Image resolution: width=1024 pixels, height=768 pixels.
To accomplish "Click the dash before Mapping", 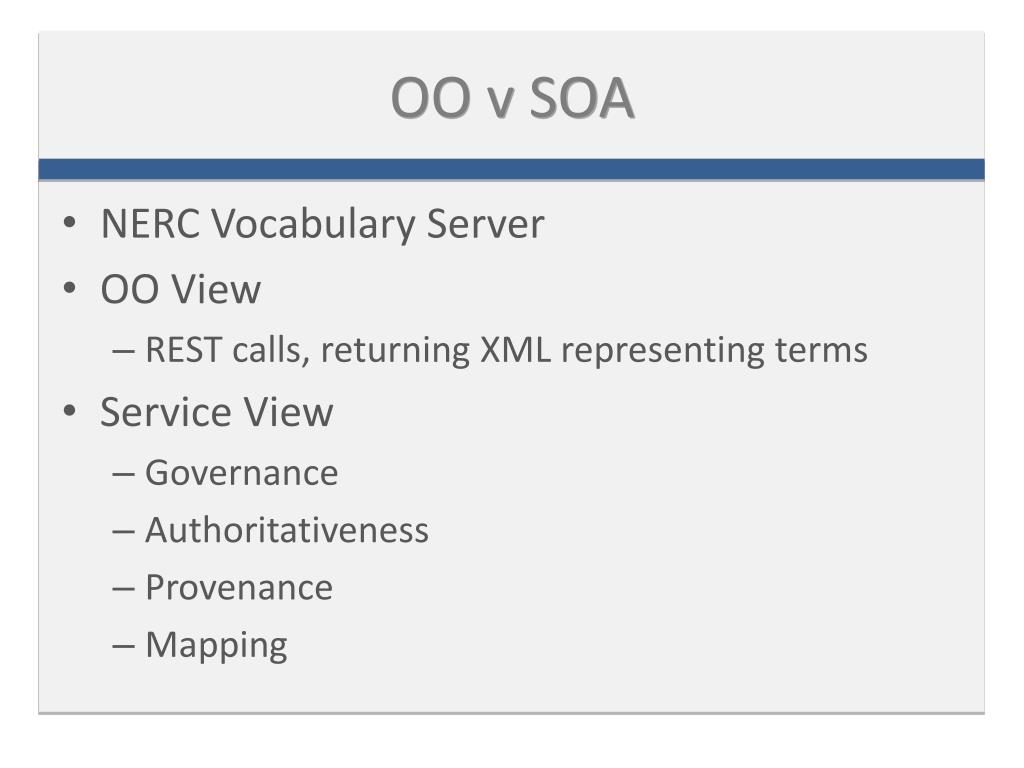I will point(123,647).
